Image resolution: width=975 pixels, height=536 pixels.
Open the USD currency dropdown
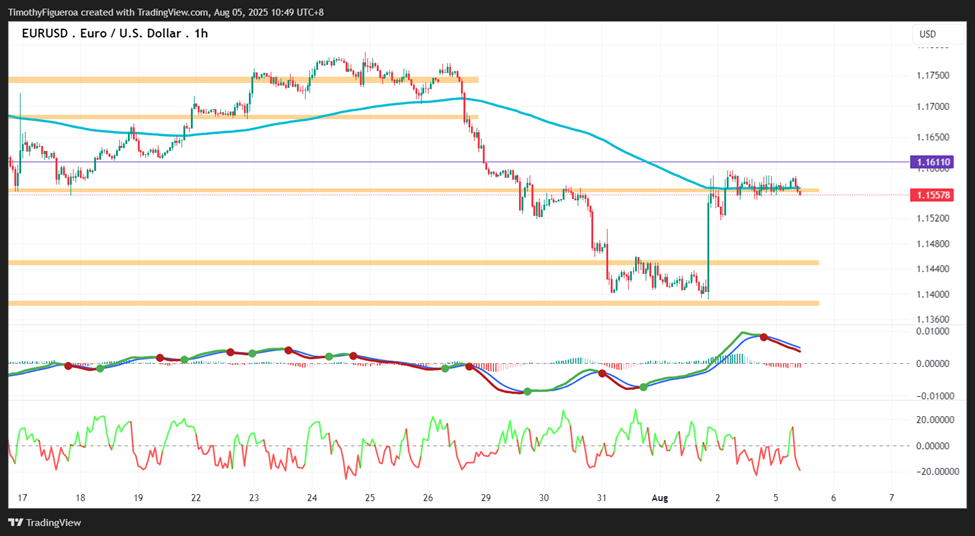(928, 34)
